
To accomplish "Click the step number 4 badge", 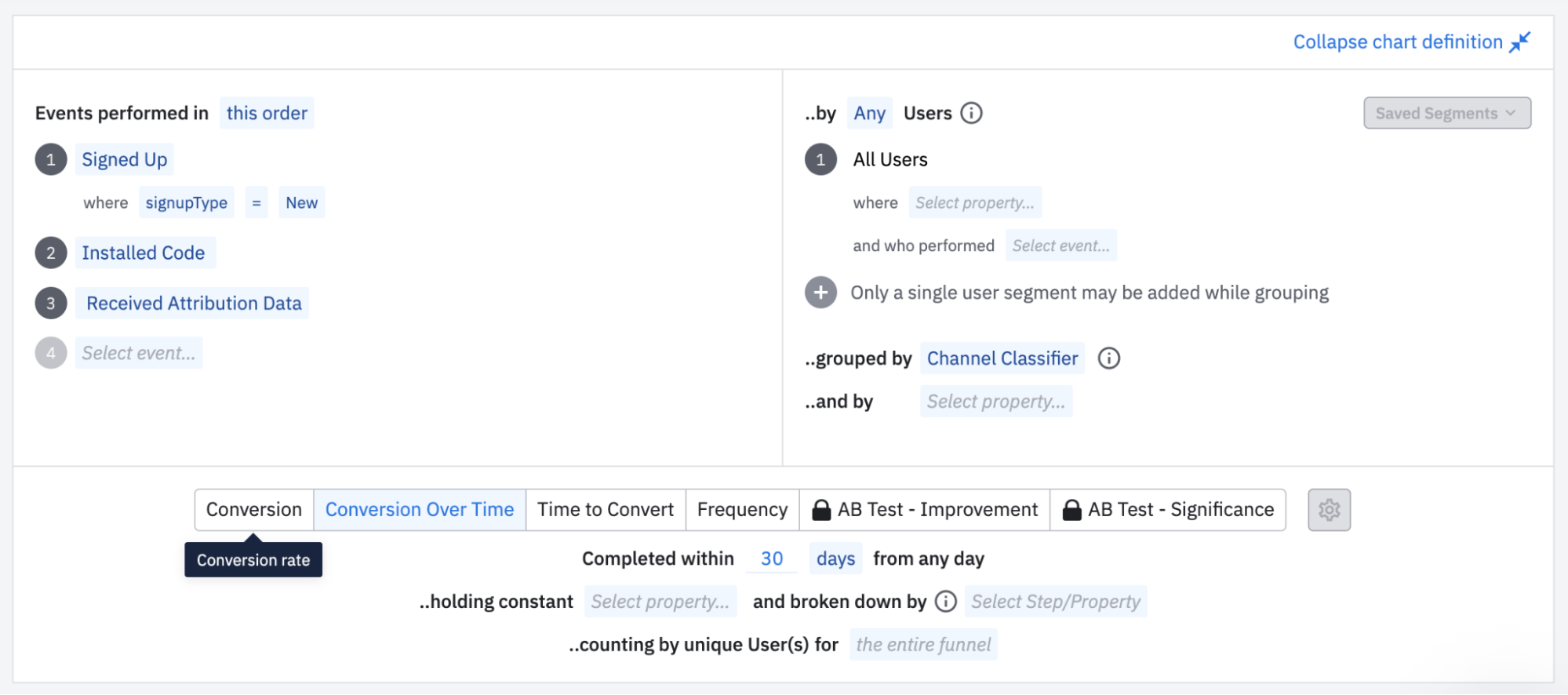I will pyautogui.click(x=51, y=353).
